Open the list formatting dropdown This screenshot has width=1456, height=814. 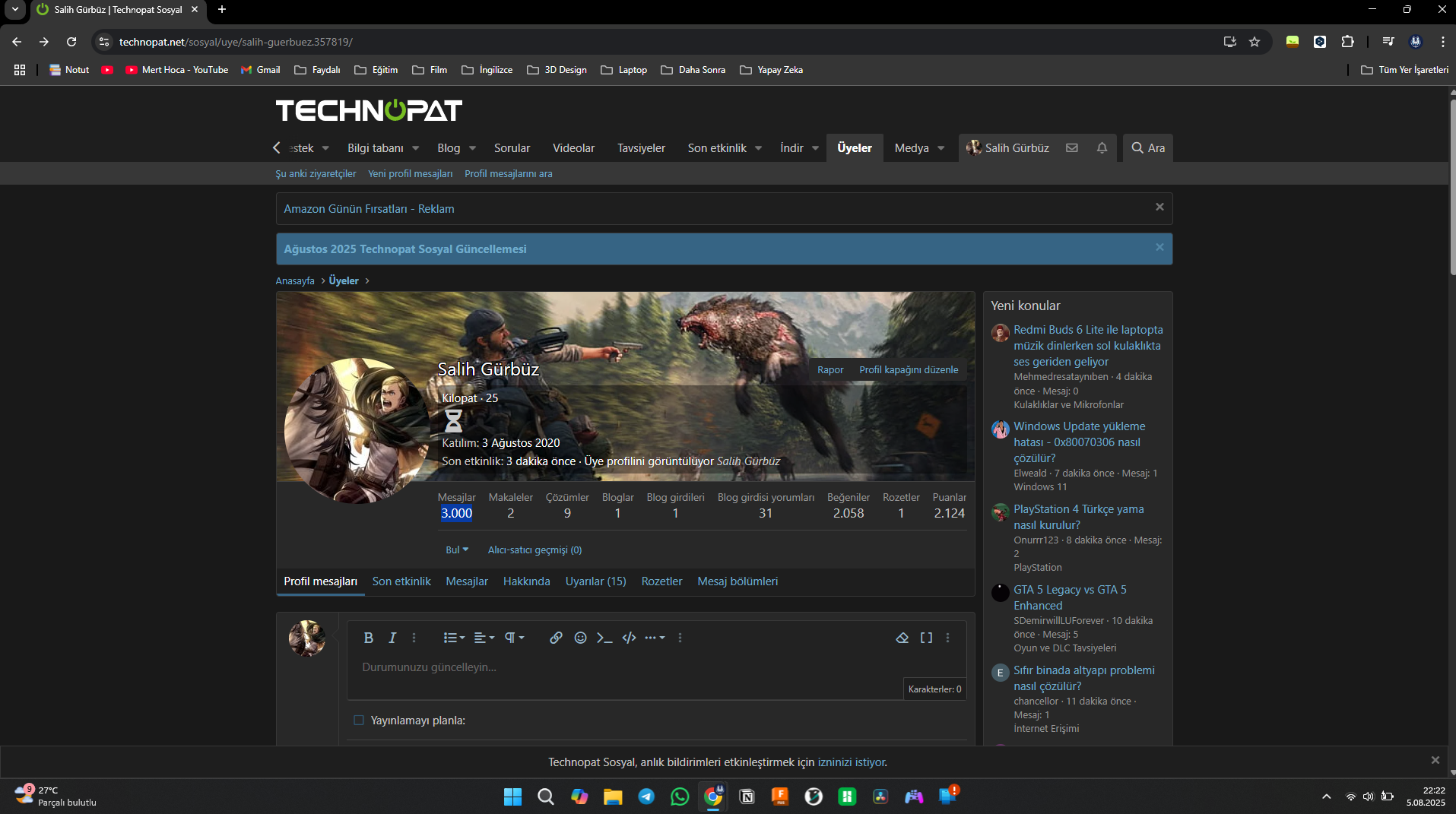tap(454, 638)
